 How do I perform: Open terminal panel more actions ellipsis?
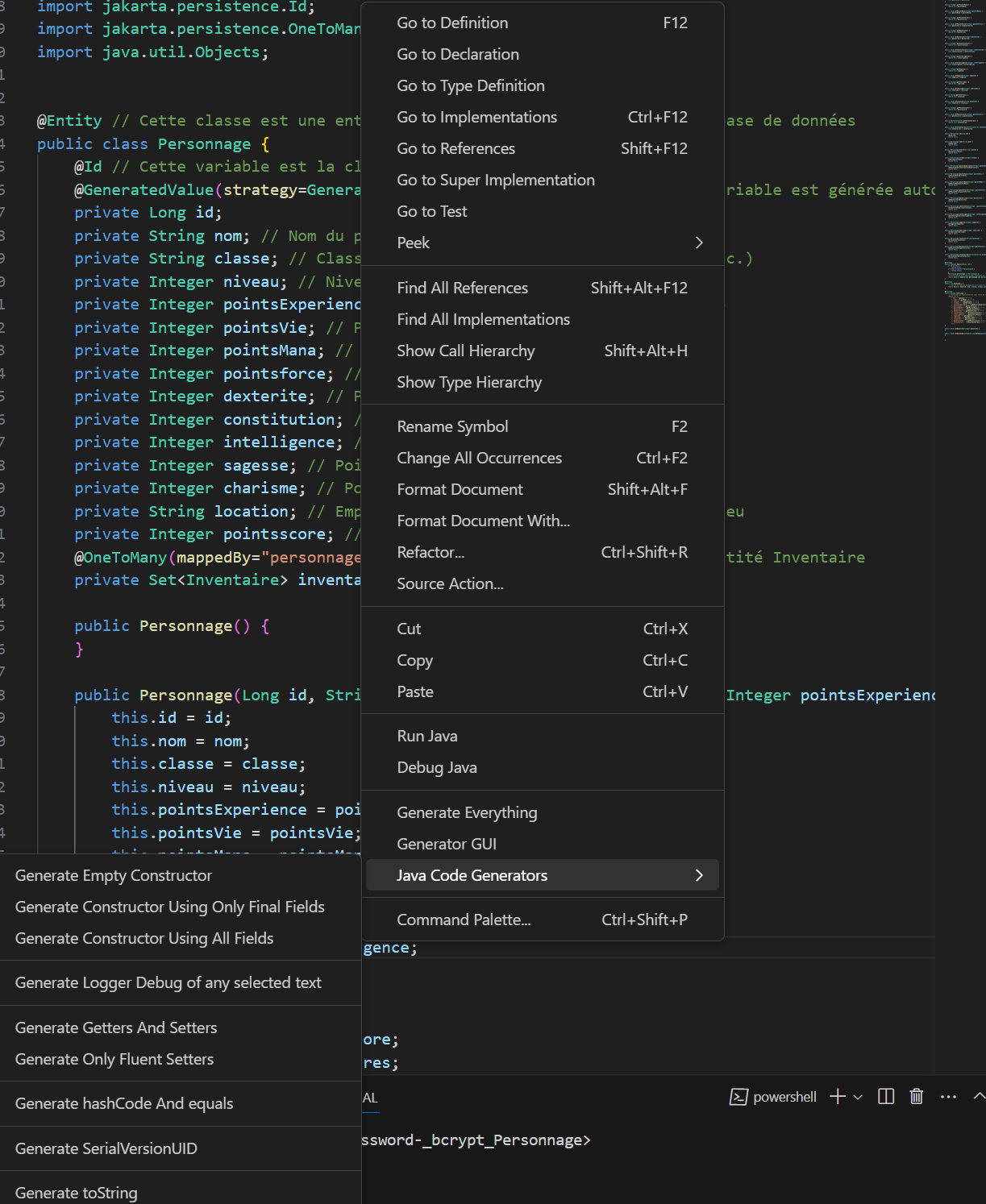[948, 1096]
